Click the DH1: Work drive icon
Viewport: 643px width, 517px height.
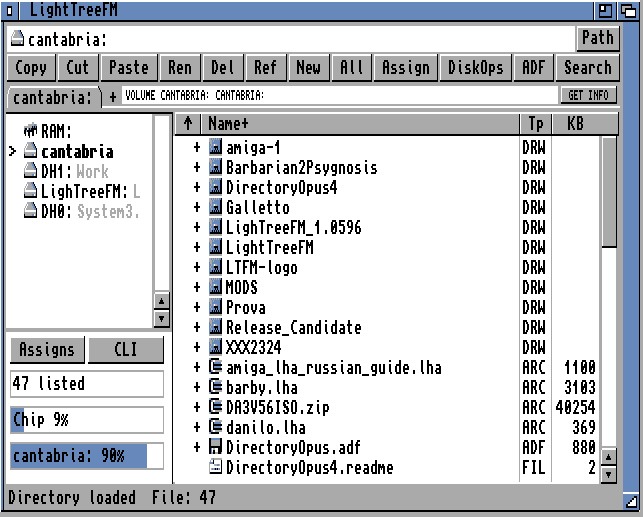[x=30, y=171]
